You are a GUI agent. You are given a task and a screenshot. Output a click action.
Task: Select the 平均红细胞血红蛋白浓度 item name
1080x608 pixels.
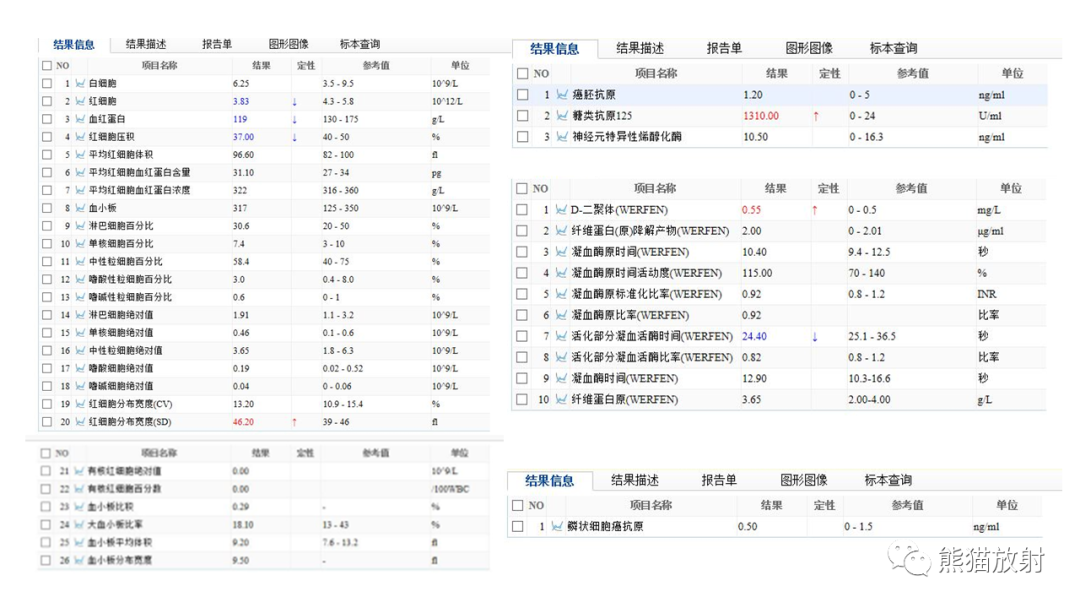pos(140,190)
